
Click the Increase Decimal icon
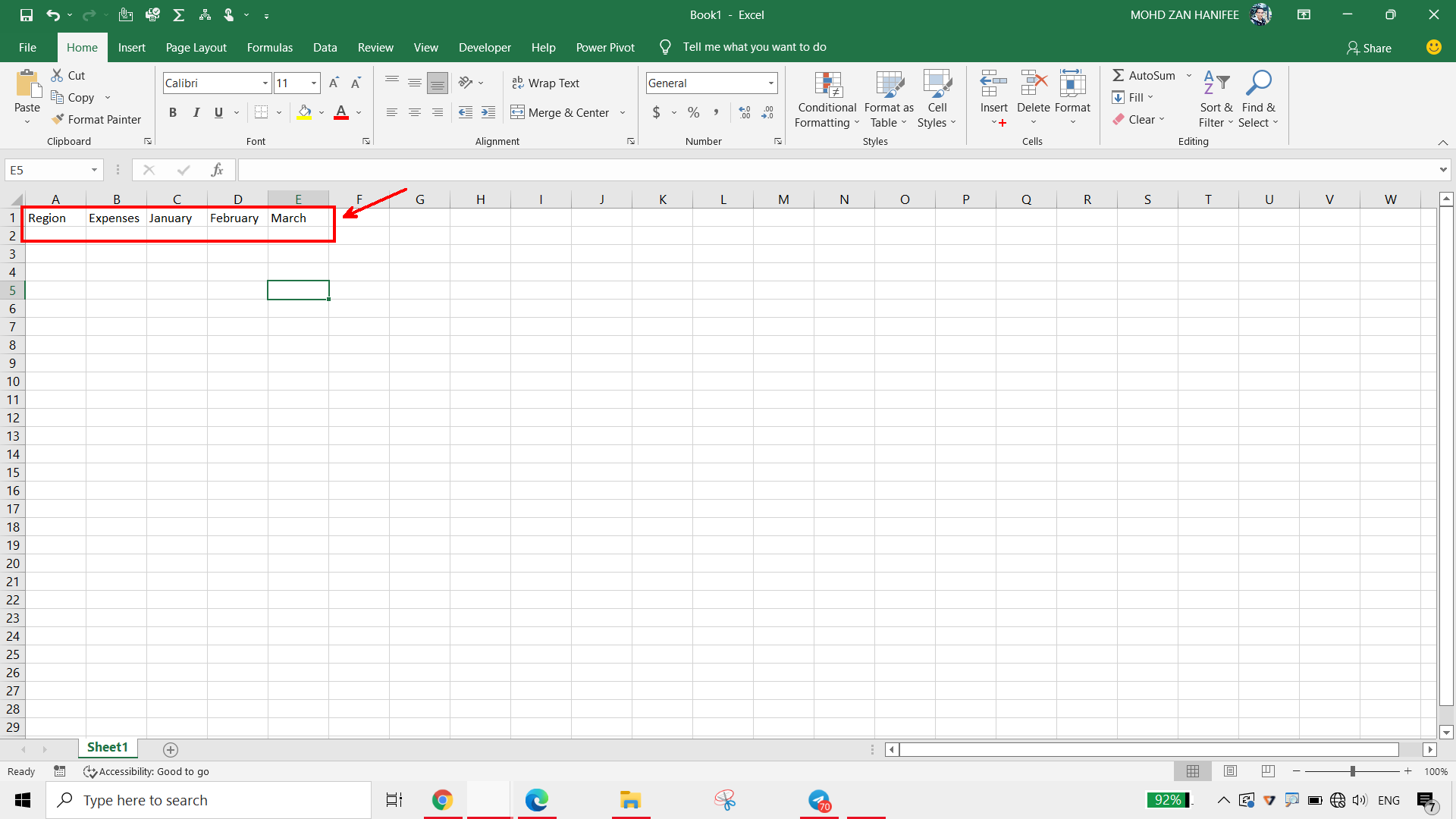(x=745, y=112)
